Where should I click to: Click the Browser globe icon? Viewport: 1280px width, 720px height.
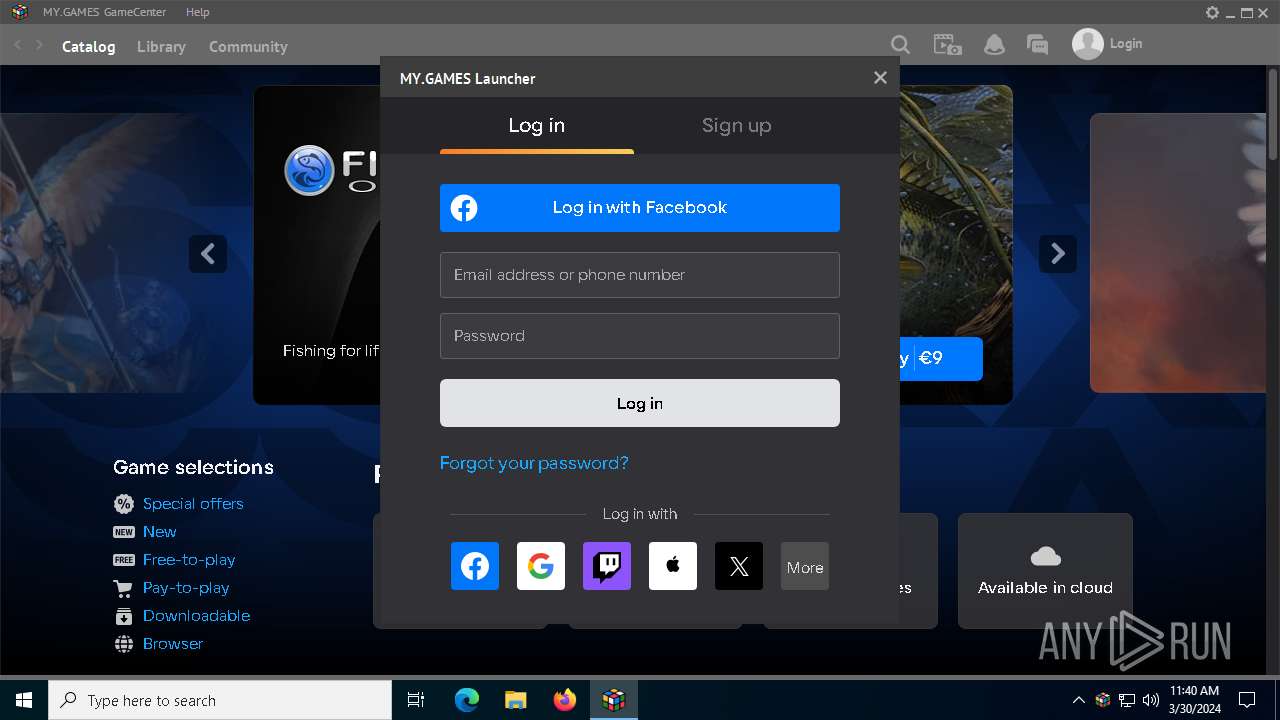tap(124, 644)
